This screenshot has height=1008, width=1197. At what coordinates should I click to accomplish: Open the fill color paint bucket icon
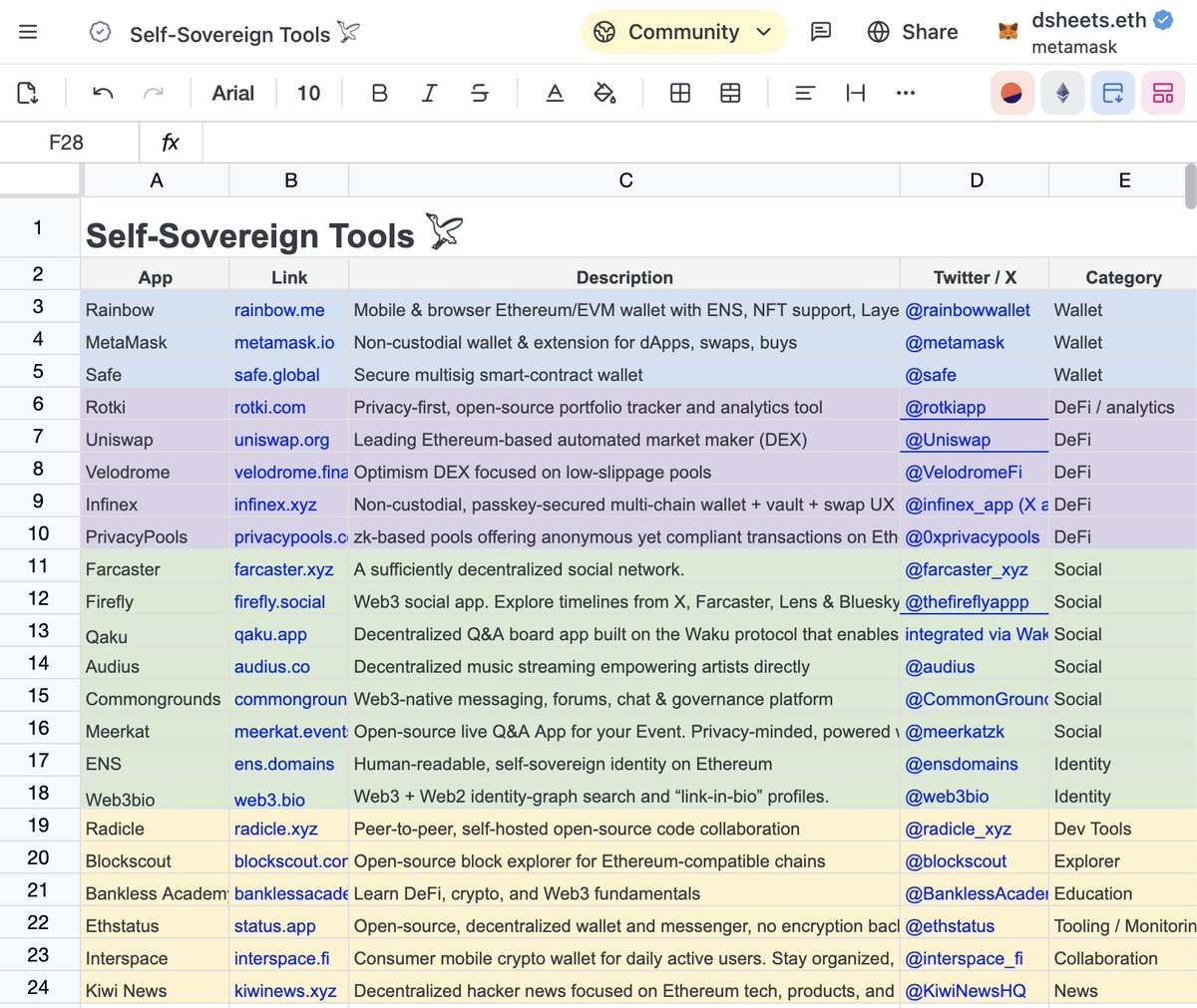pos(604,93)
